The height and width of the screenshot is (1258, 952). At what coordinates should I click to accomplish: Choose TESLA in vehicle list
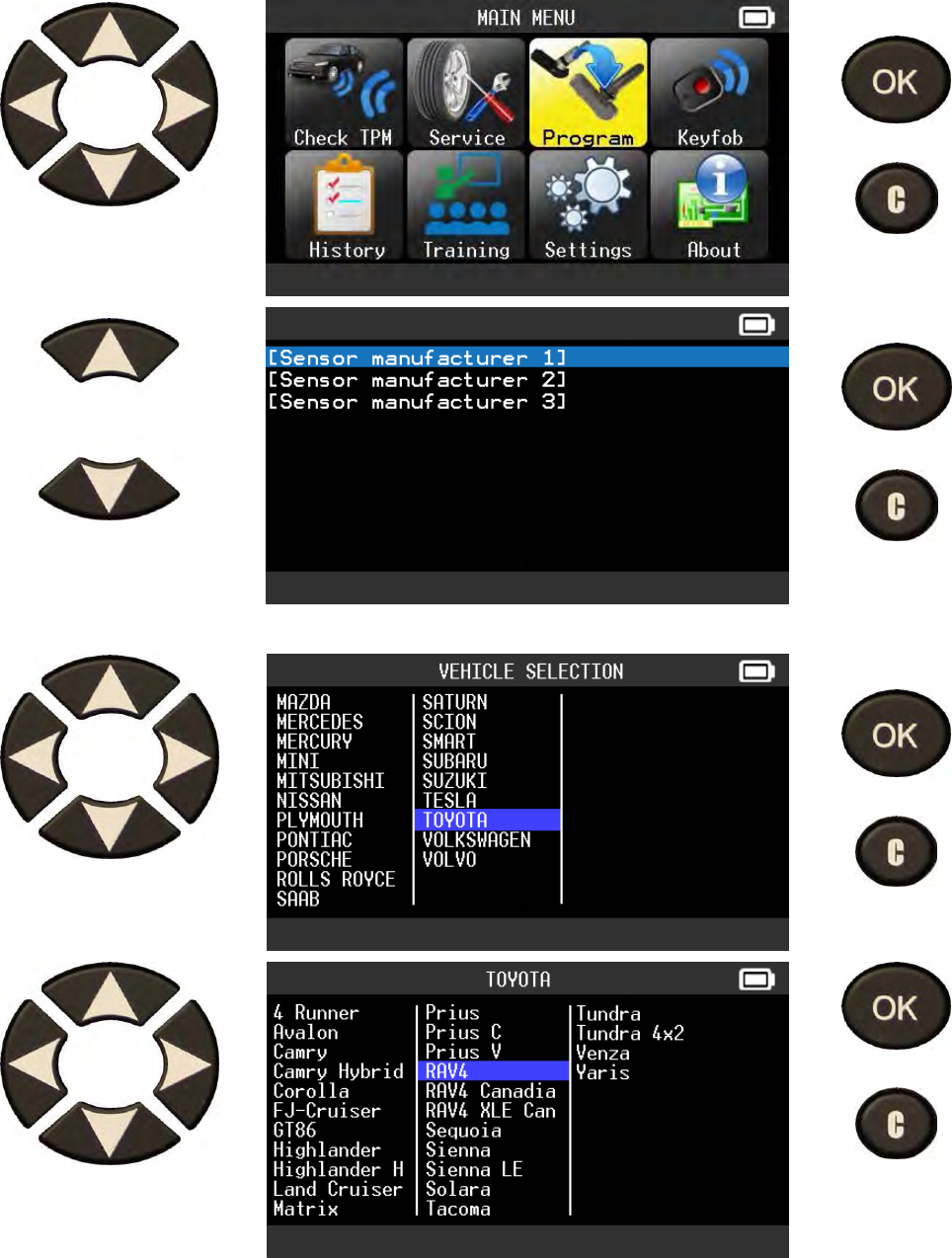pyautogui.click(x=449, y=801)
